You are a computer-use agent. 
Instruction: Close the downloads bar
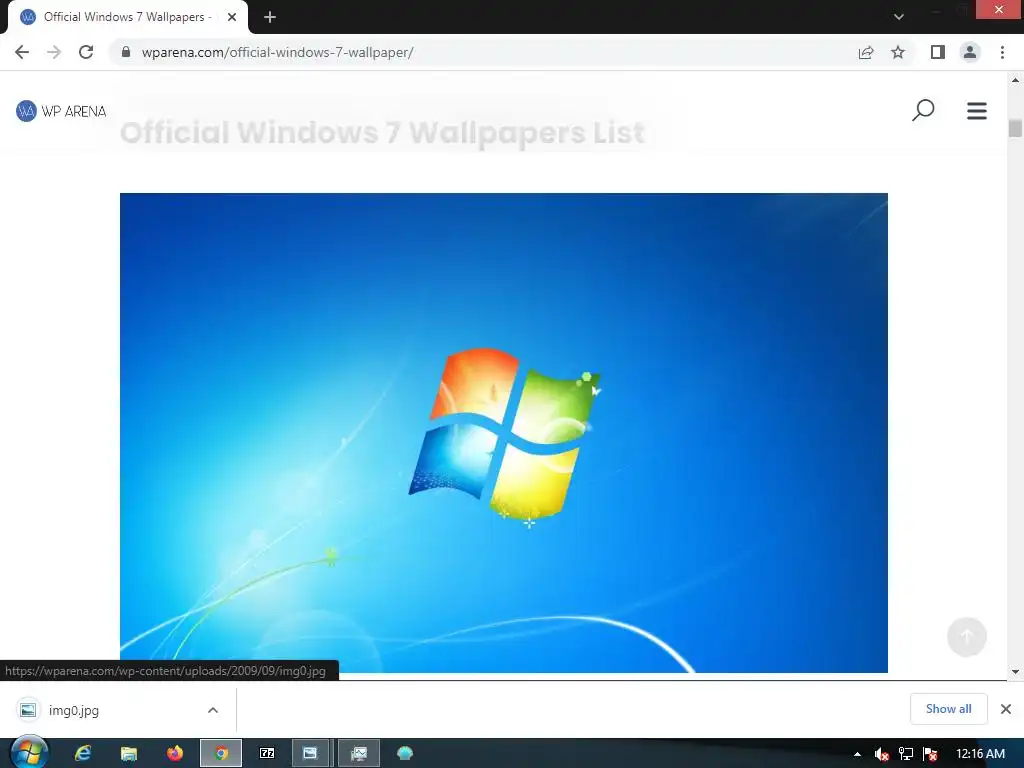pyautogui.click(x=1006, y=709)
